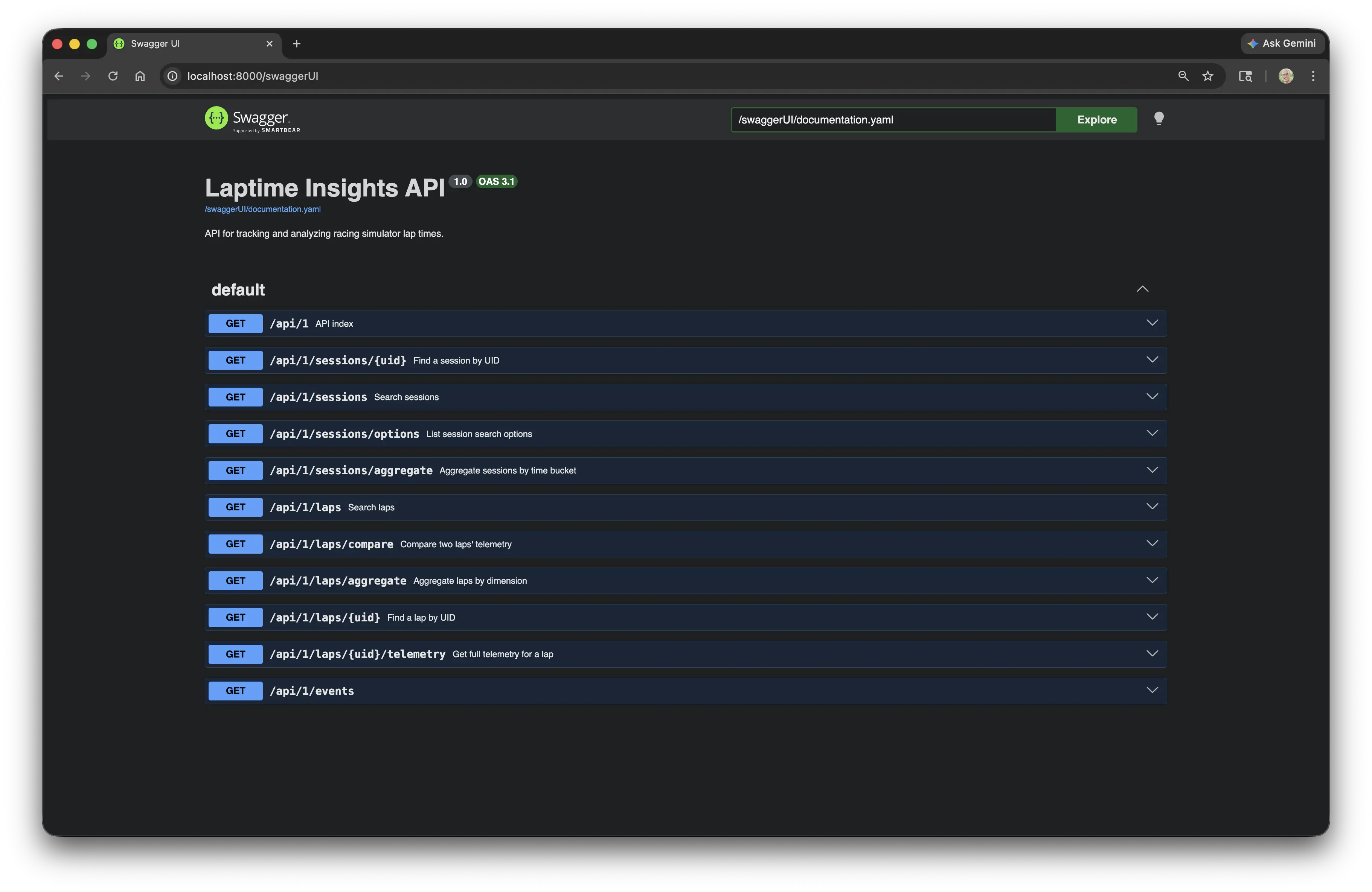This screenshot has height=892, width=1372.
Task: Click the default section heading
Action: 238,290
